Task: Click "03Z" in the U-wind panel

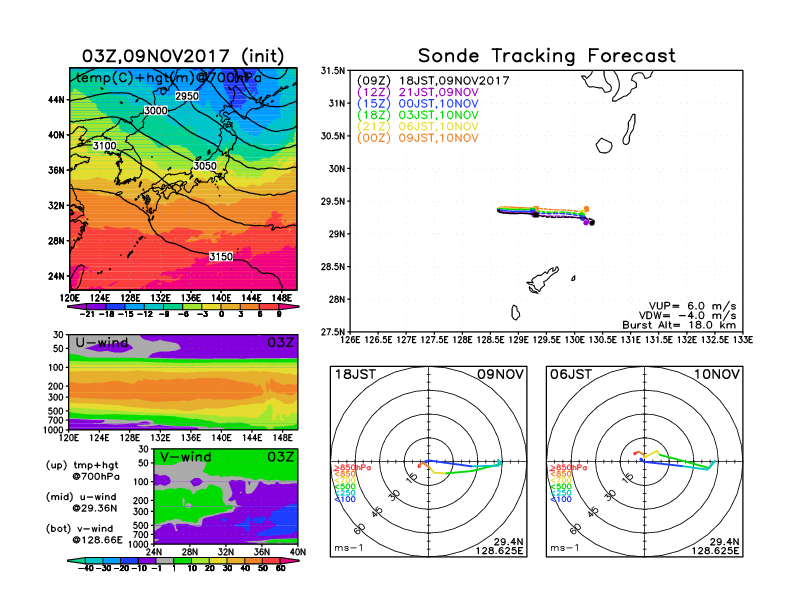Action: tap(280, 343)
